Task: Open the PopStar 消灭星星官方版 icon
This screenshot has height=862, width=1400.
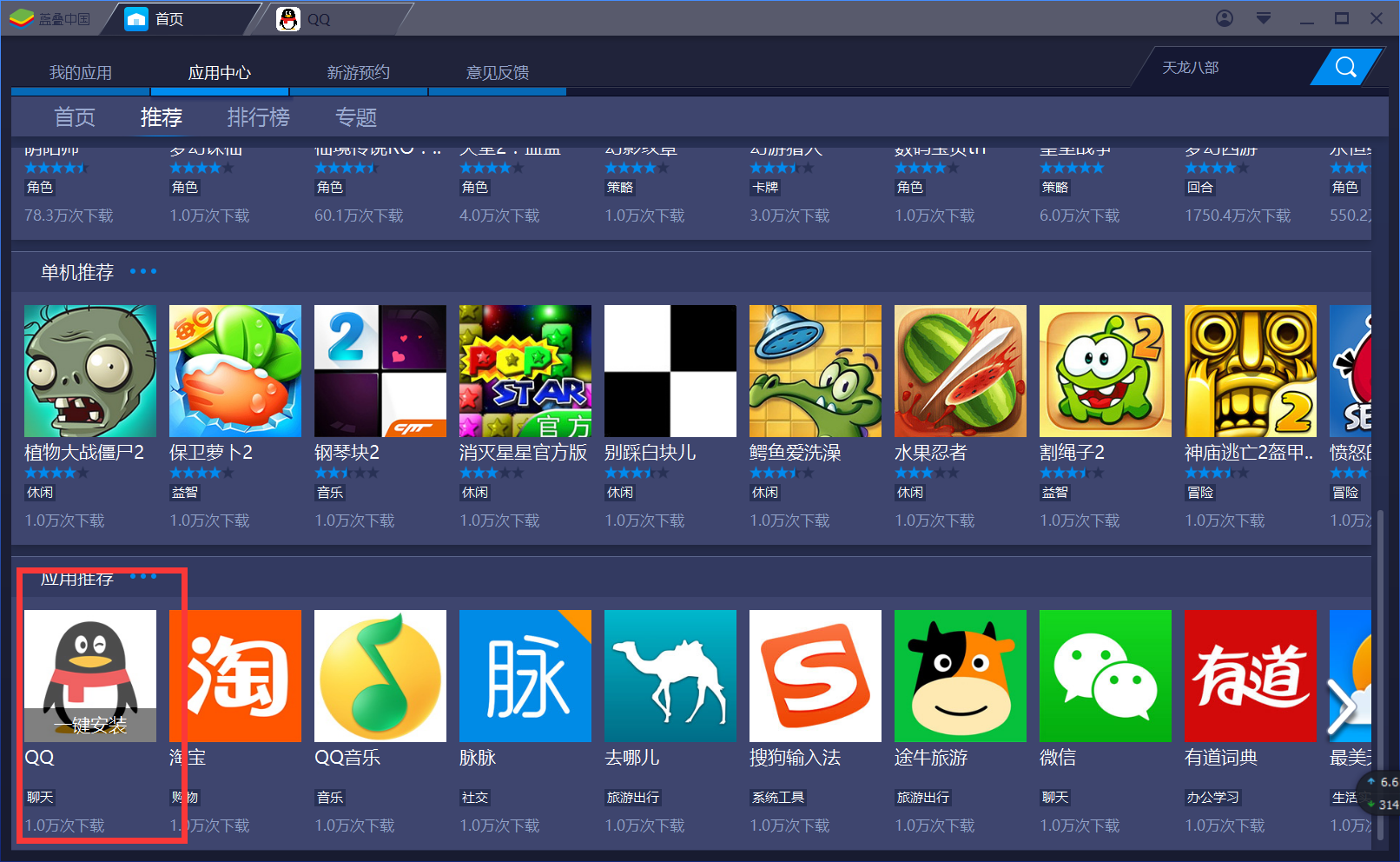Action: 525,371
